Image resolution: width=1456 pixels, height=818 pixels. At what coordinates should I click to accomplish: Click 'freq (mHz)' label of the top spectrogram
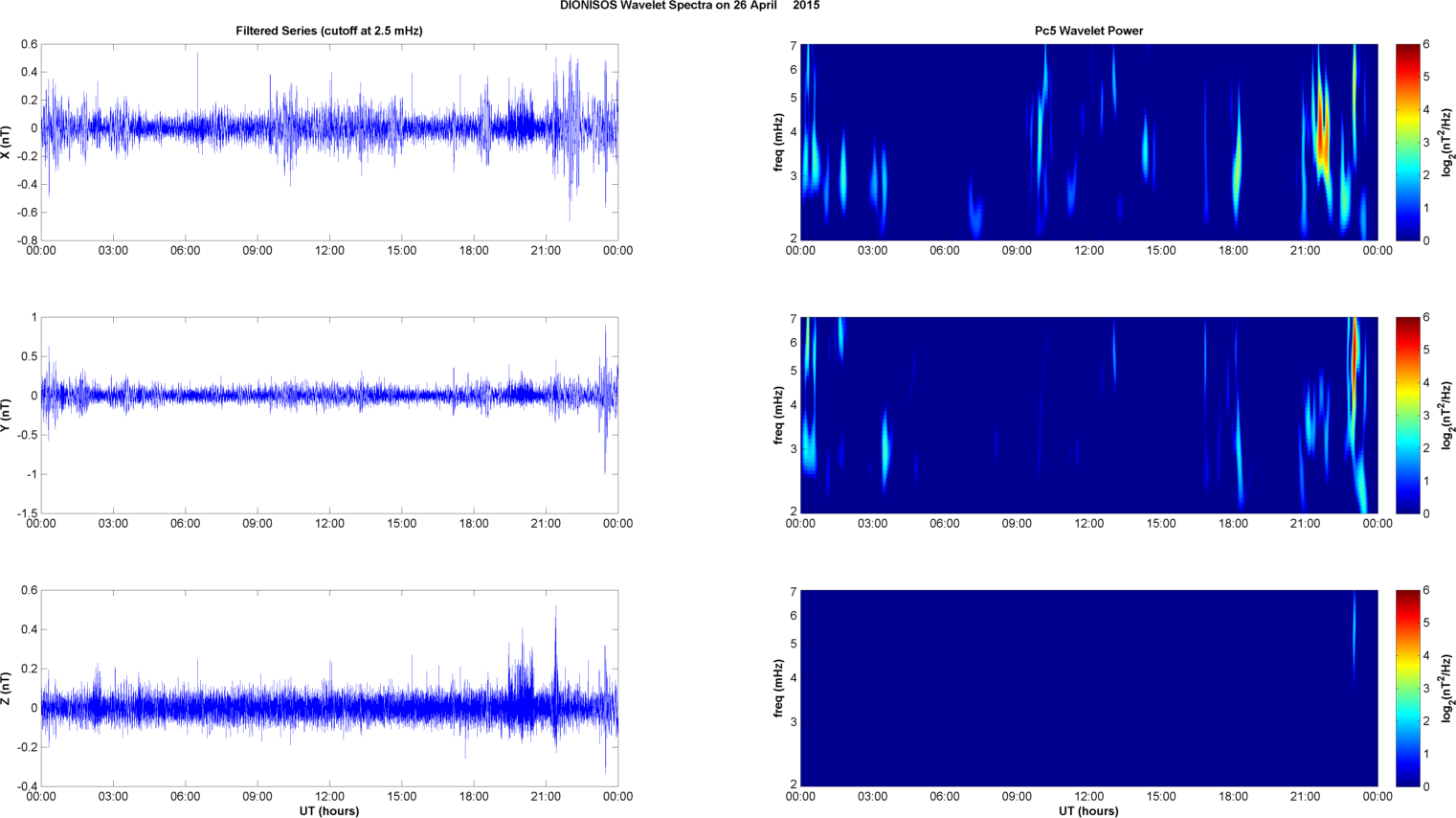779,142
